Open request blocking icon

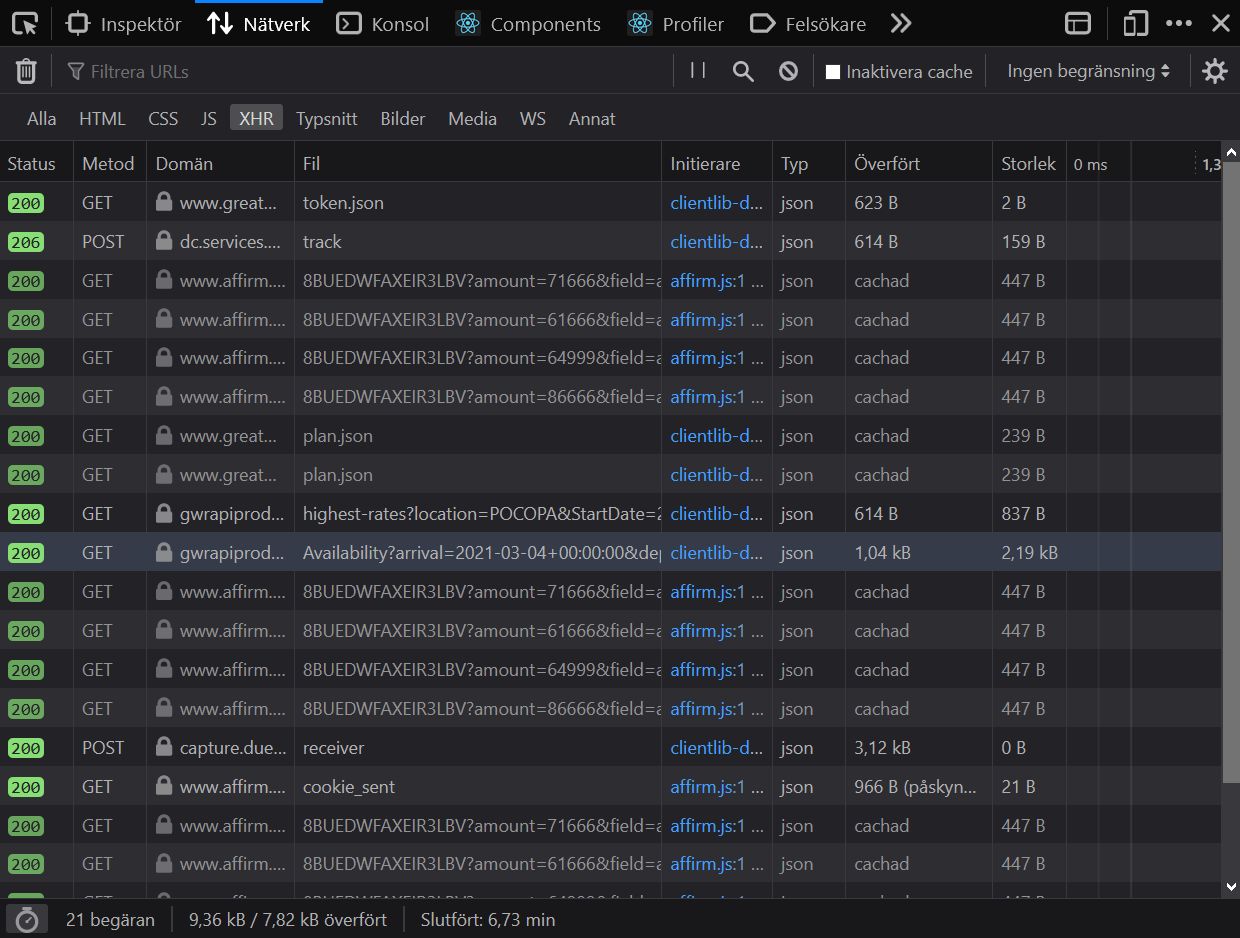[x=789, y=71]
